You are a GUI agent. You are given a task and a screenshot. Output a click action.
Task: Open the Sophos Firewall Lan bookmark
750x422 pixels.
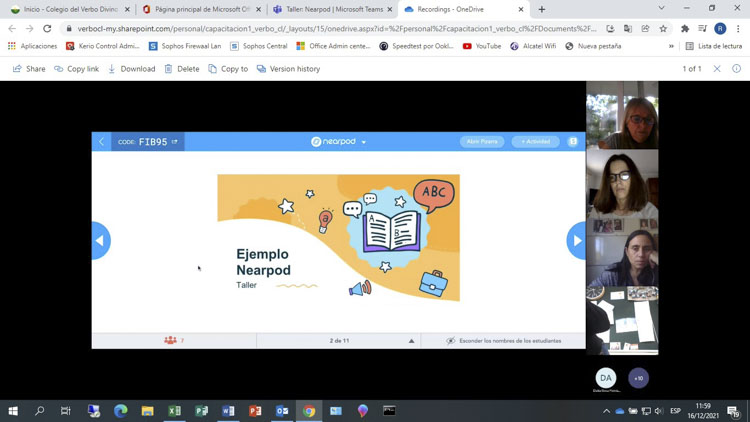(x=185, y=46)
